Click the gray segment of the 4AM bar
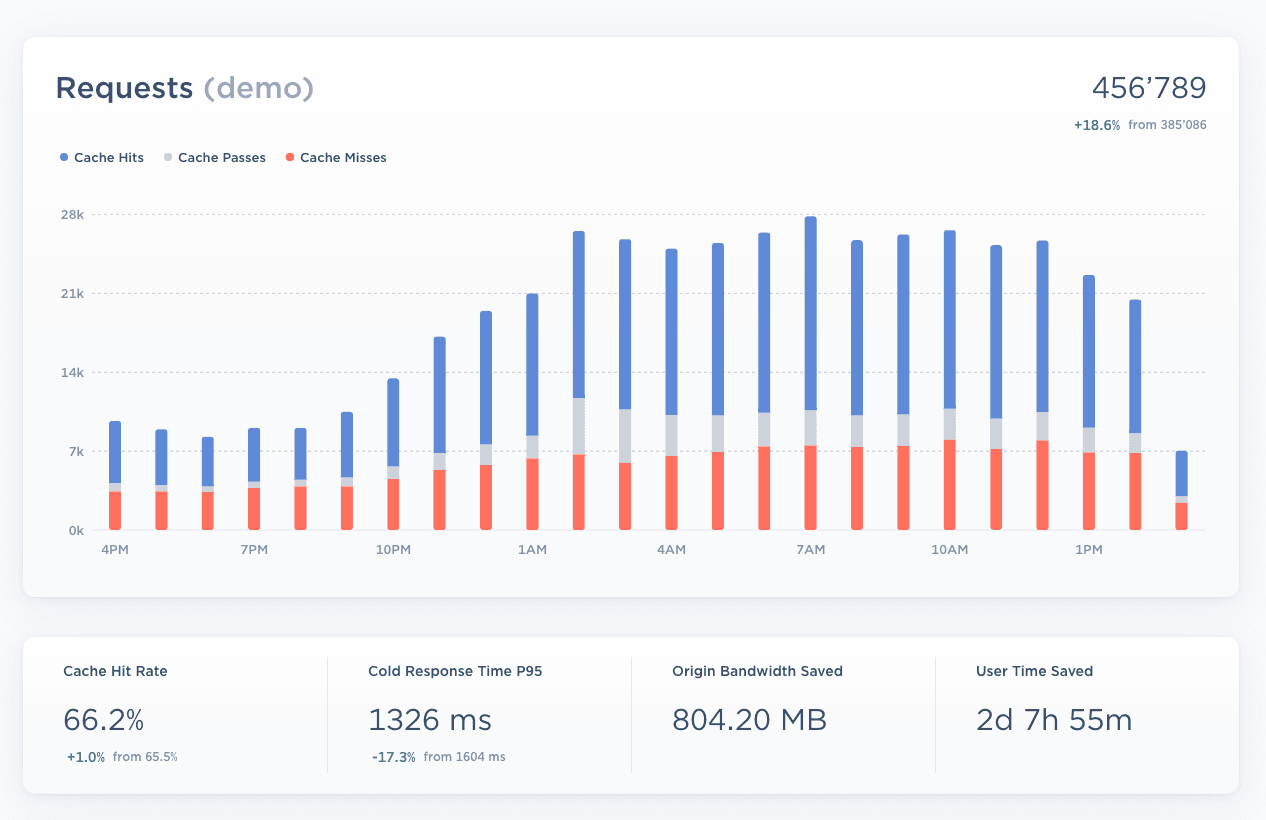This screenshot has height=820, width=1266. coord(671,435)
